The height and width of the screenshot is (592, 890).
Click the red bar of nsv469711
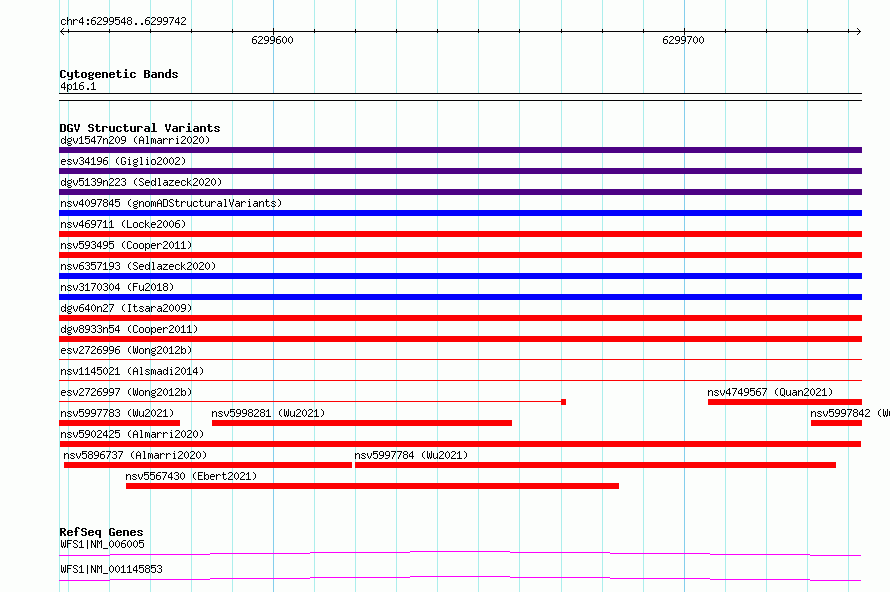(460, 234)
